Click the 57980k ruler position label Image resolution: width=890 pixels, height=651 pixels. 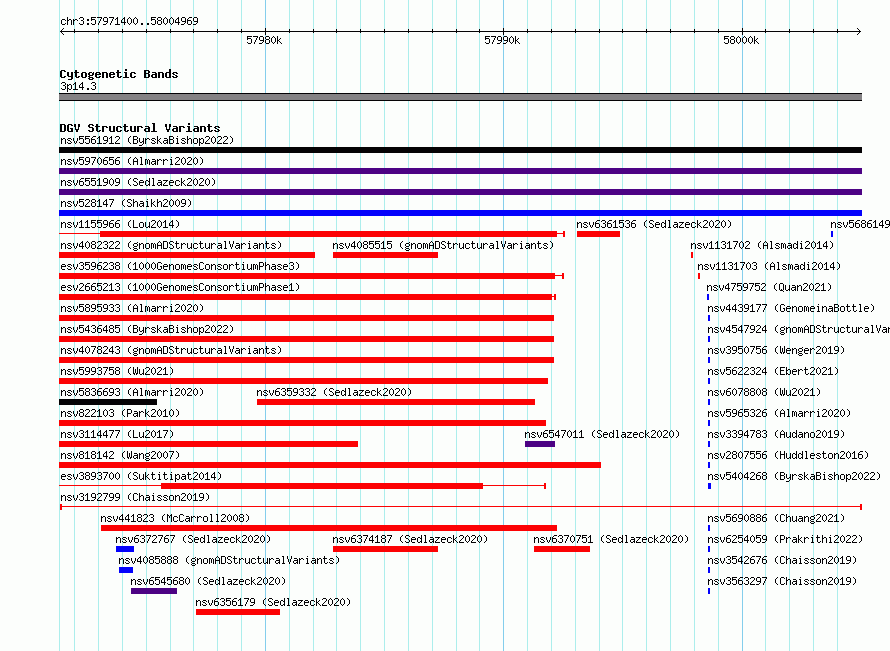(x=264, y=40)
